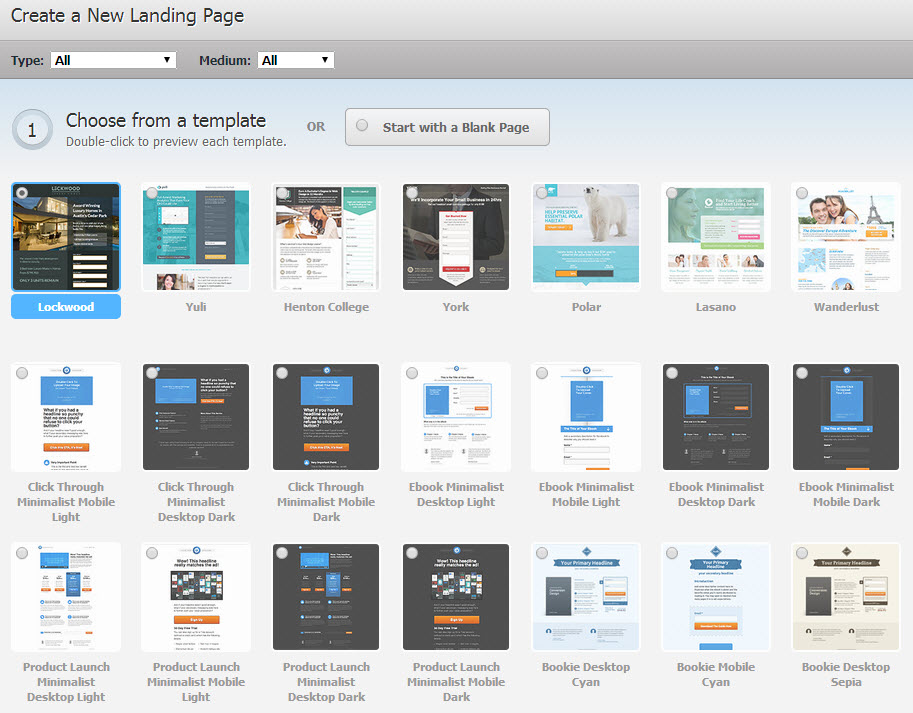Toggle radio on Product Launch Minimalist Desktop Light
Viewport: 913px width, 713px height.
click(22, 553)
